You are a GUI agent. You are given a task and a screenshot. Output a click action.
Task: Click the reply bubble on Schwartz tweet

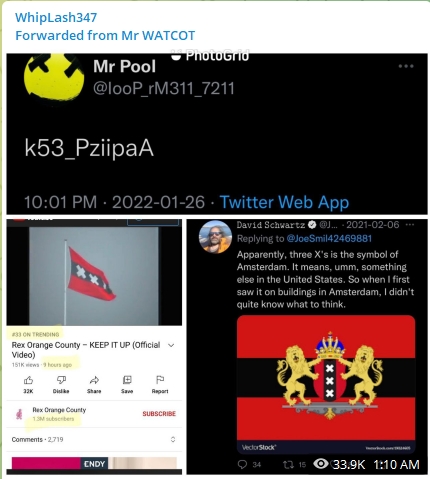(242, 464)
